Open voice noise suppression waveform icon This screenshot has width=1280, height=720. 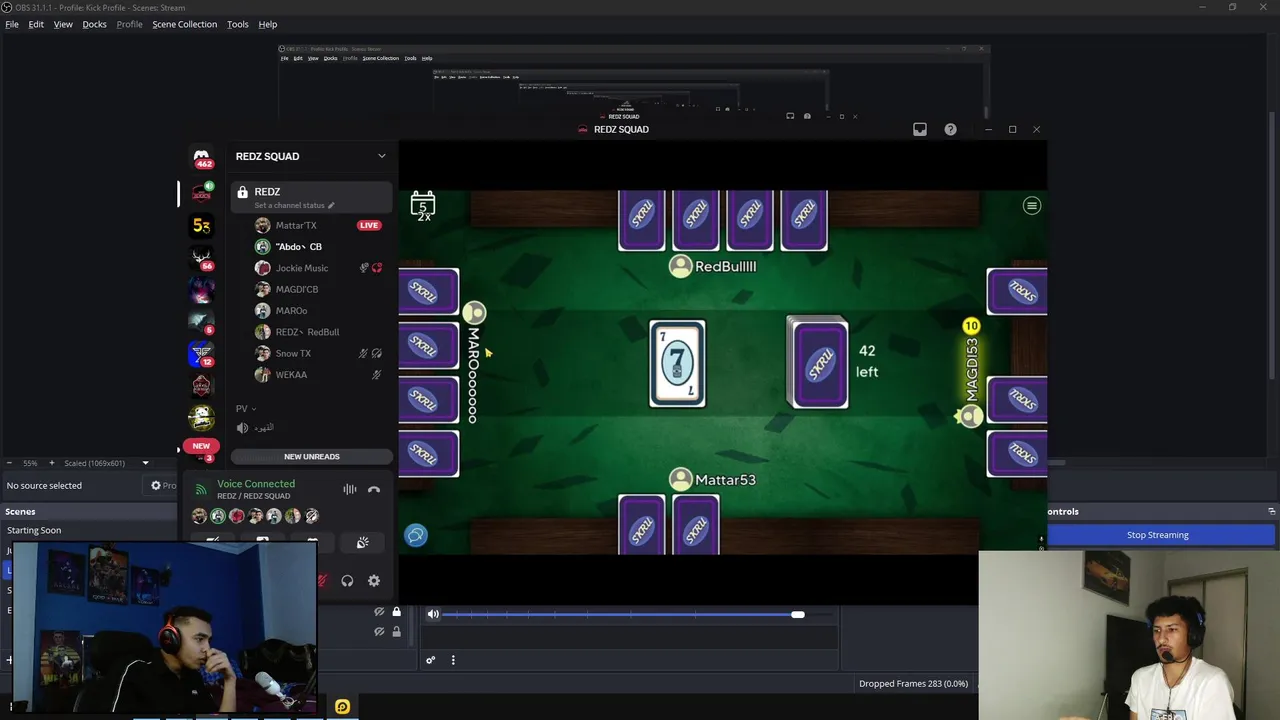(x=350, y=490)
